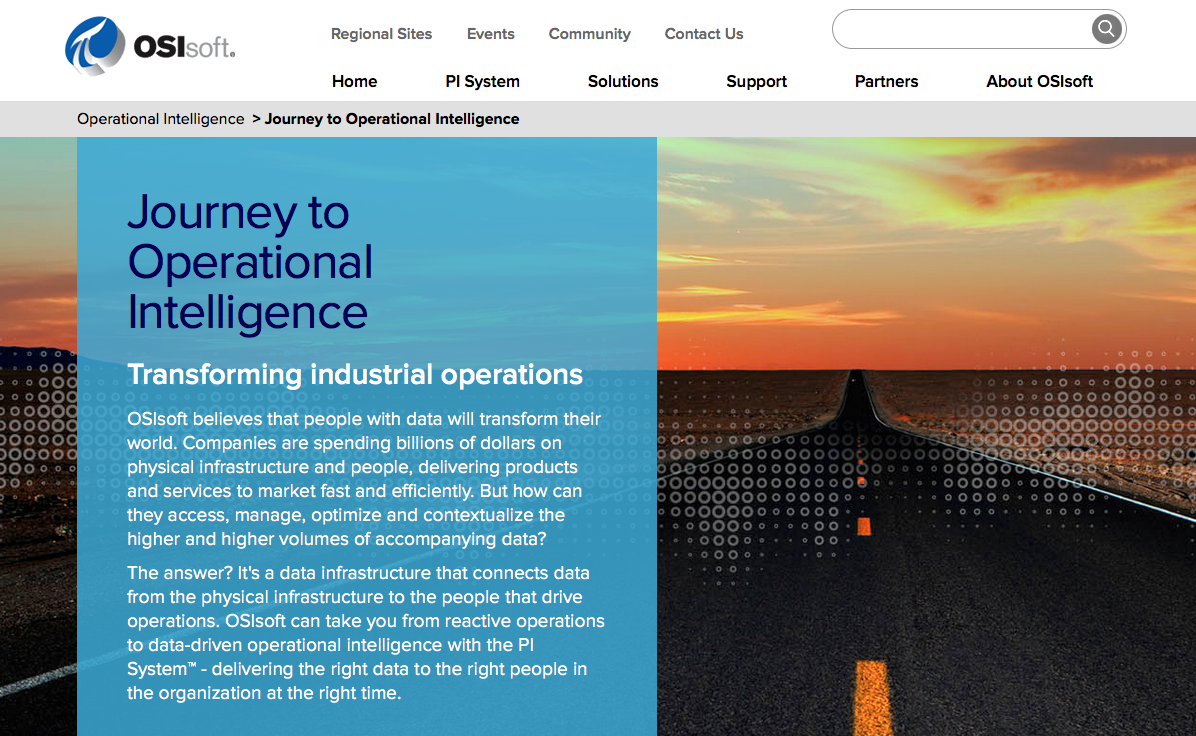Open the Solutions menu
This screenshot has height=736, width=1196.
point(622,81)
